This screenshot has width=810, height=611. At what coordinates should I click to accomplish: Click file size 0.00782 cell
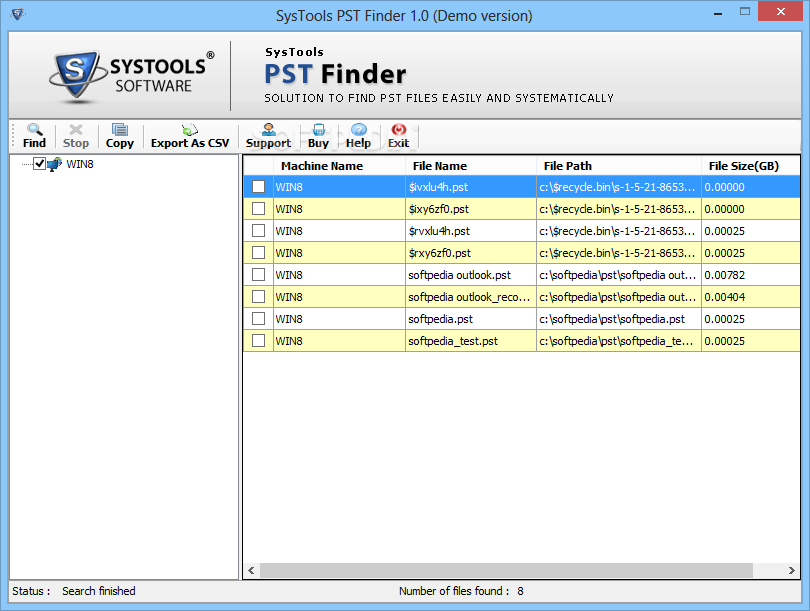click(751, 275)
